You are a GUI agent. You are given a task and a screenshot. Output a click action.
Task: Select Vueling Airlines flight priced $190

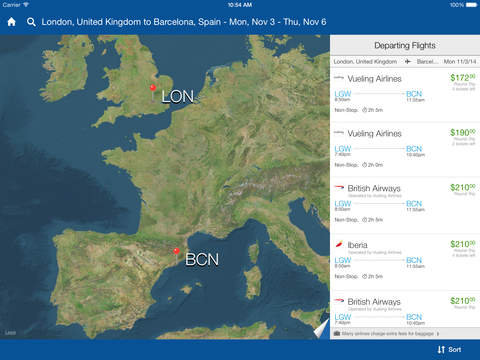click(405, 150)
